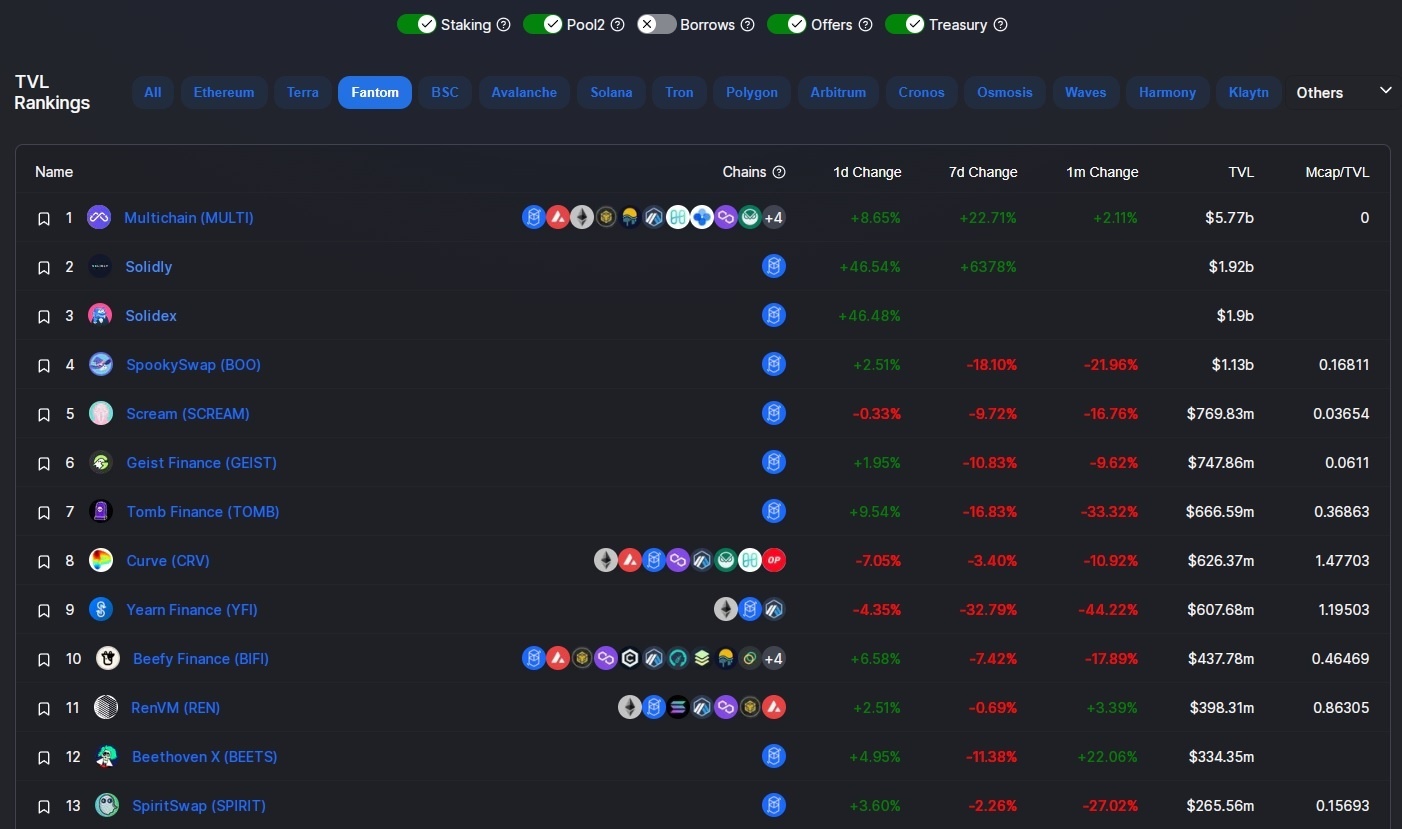Expand the +4 chains for Beefy Finance
This screenshot has height=829, width=1402.
pos(773,658)
